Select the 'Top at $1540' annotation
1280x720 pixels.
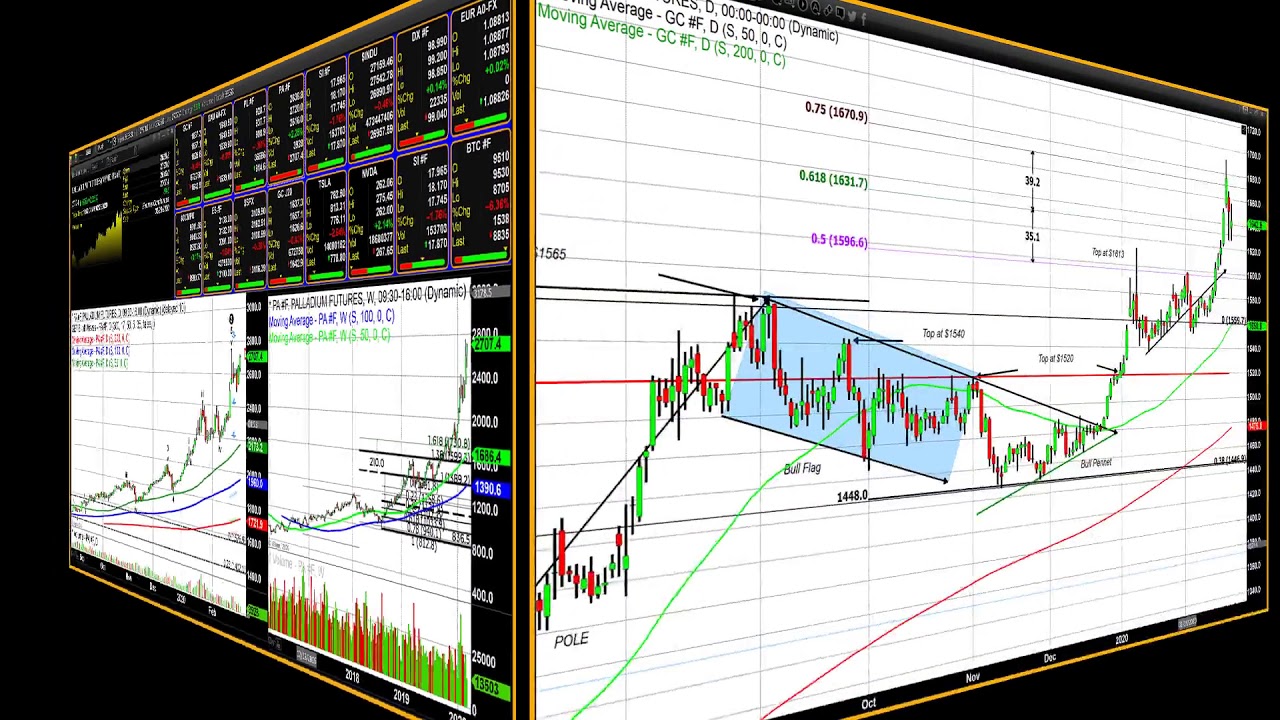943,334
